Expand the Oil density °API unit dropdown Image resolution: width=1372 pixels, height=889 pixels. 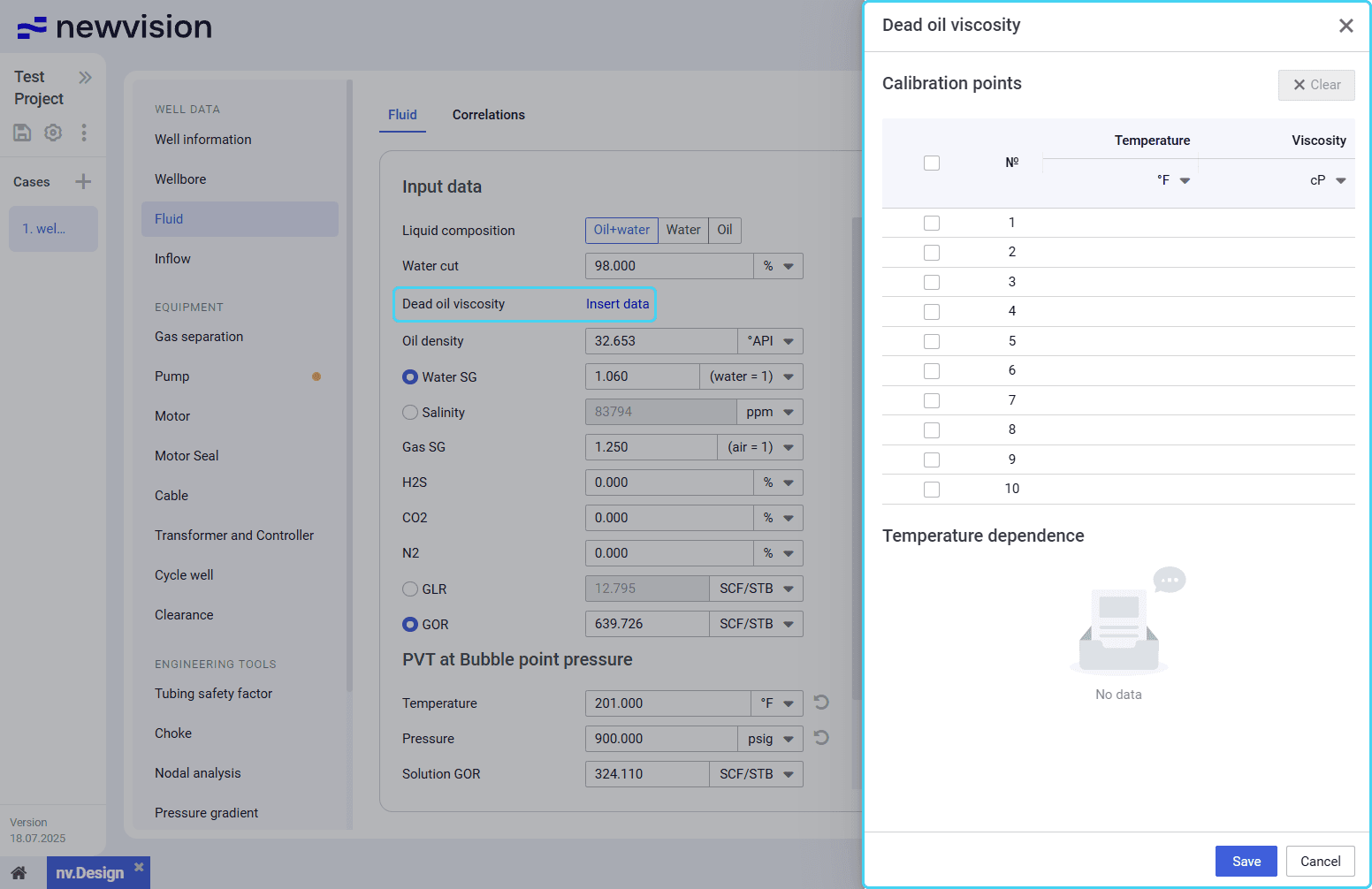(x=771, y=341)
